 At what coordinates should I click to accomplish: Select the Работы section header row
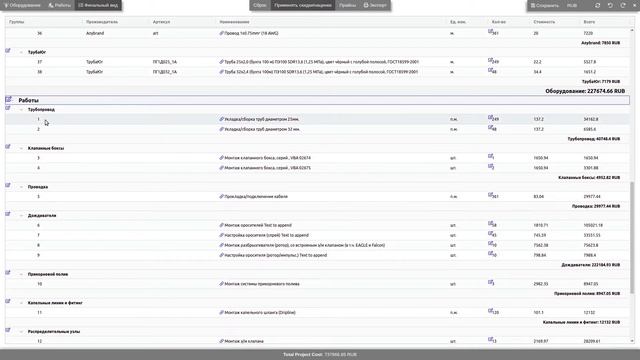click(317, 100)
